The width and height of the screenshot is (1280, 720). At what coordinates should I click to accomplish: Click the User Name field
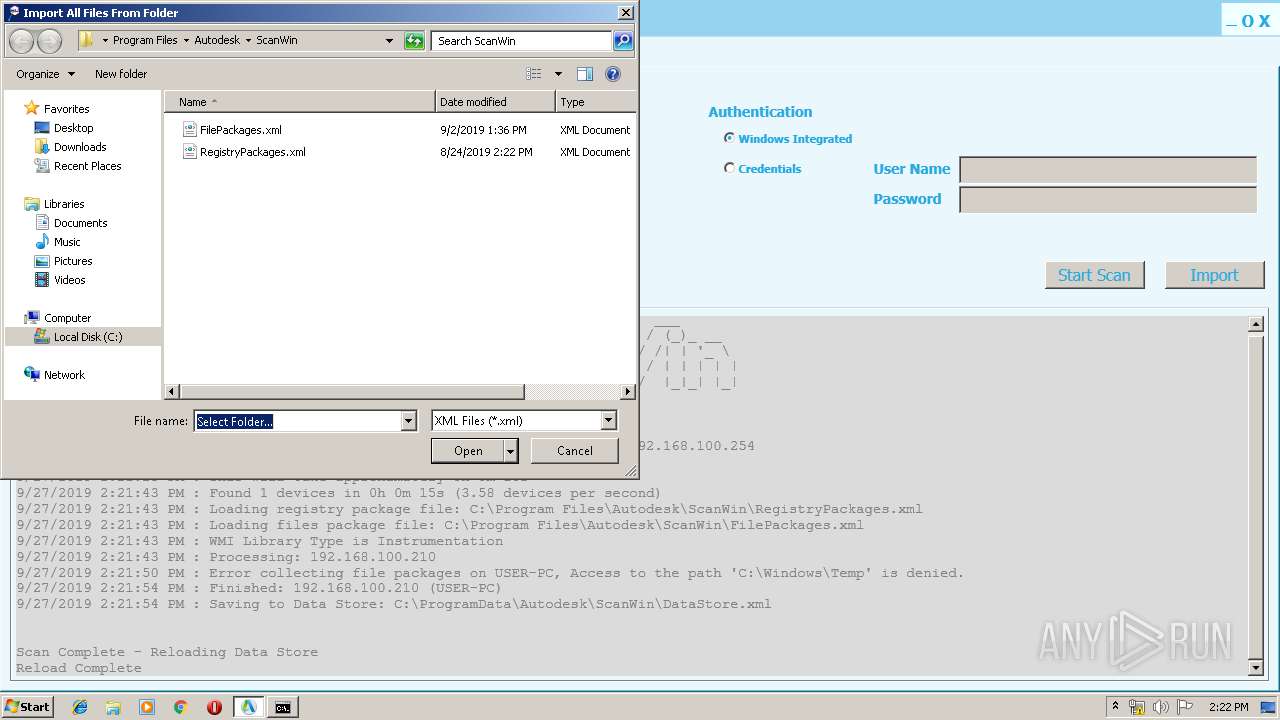pyautogui.click(x=1108, y=170)
